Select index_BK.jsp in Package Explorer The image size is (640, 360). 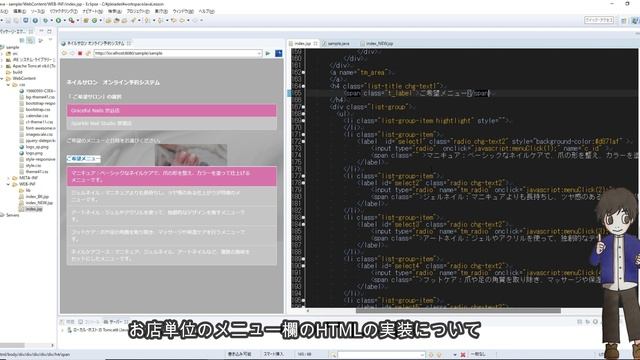tap(37, 197)
